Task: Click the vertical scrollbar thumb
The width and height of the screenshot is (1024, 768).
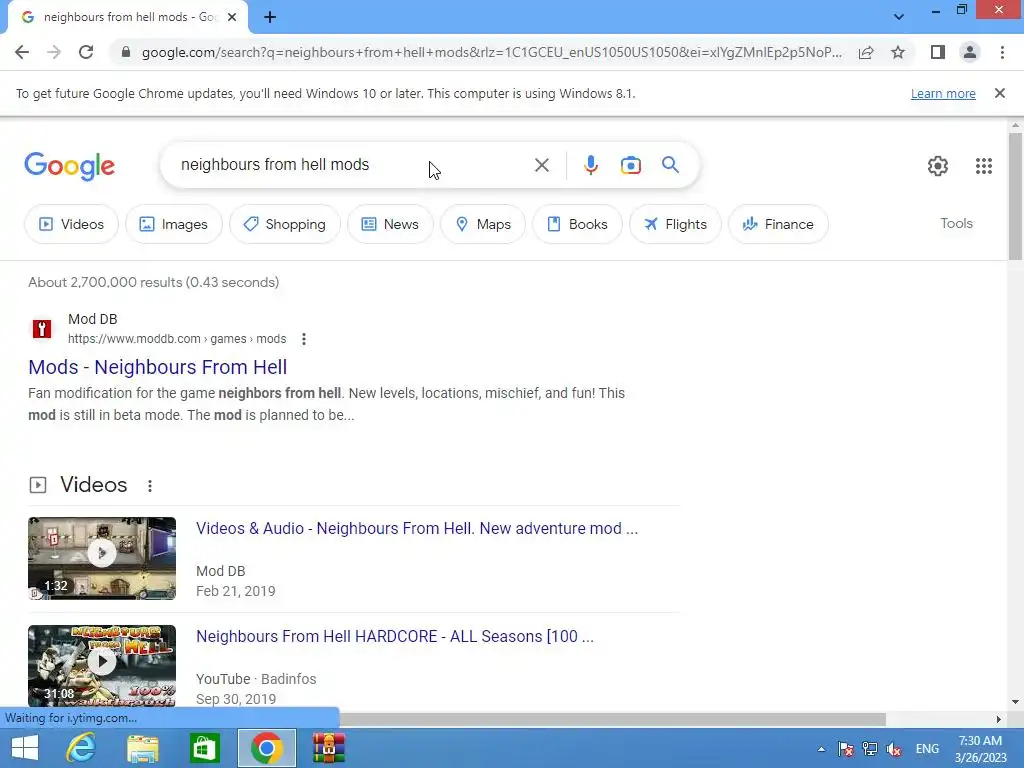Action: pos(1015,196)
